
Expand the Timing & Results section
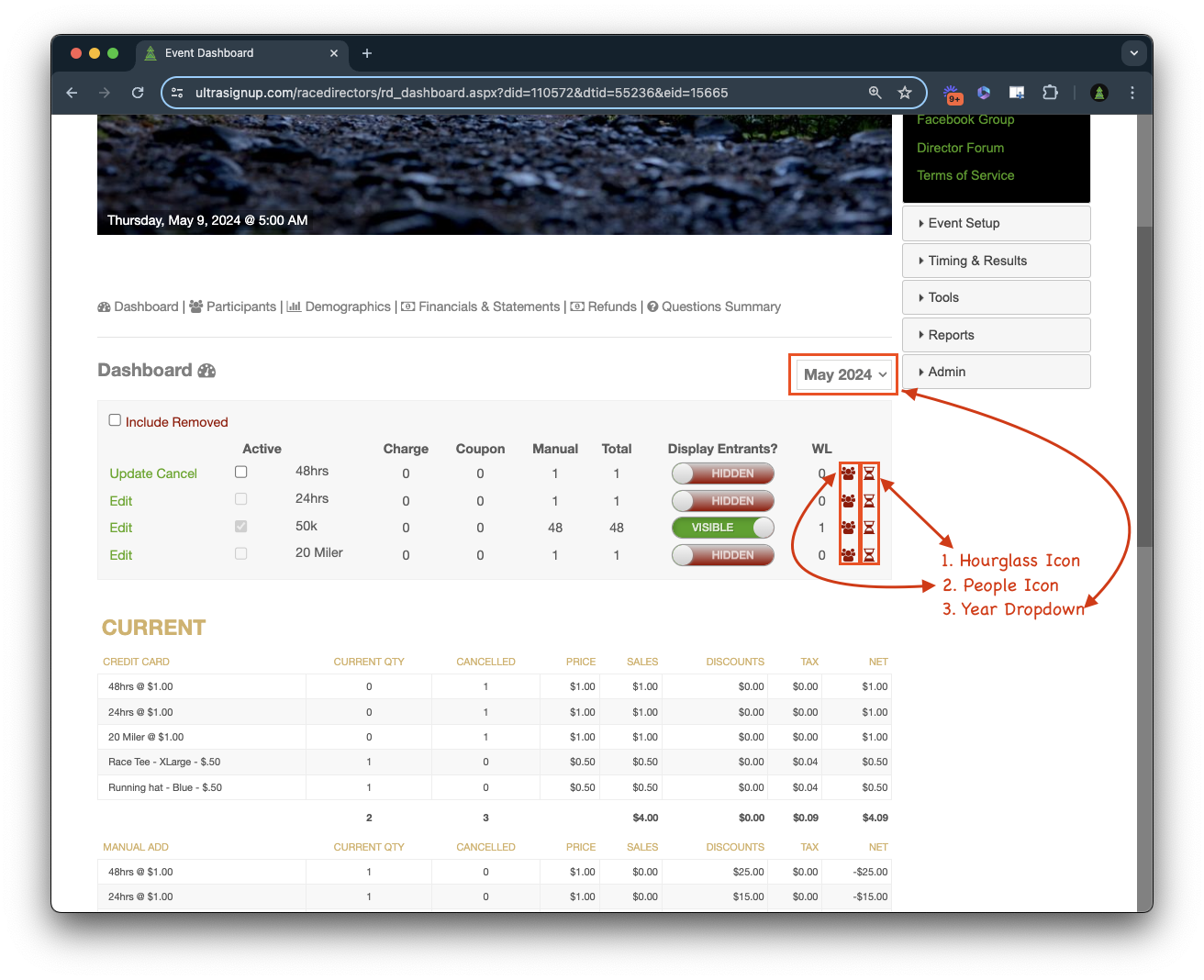pyautogui.click(x=996, y=261)
